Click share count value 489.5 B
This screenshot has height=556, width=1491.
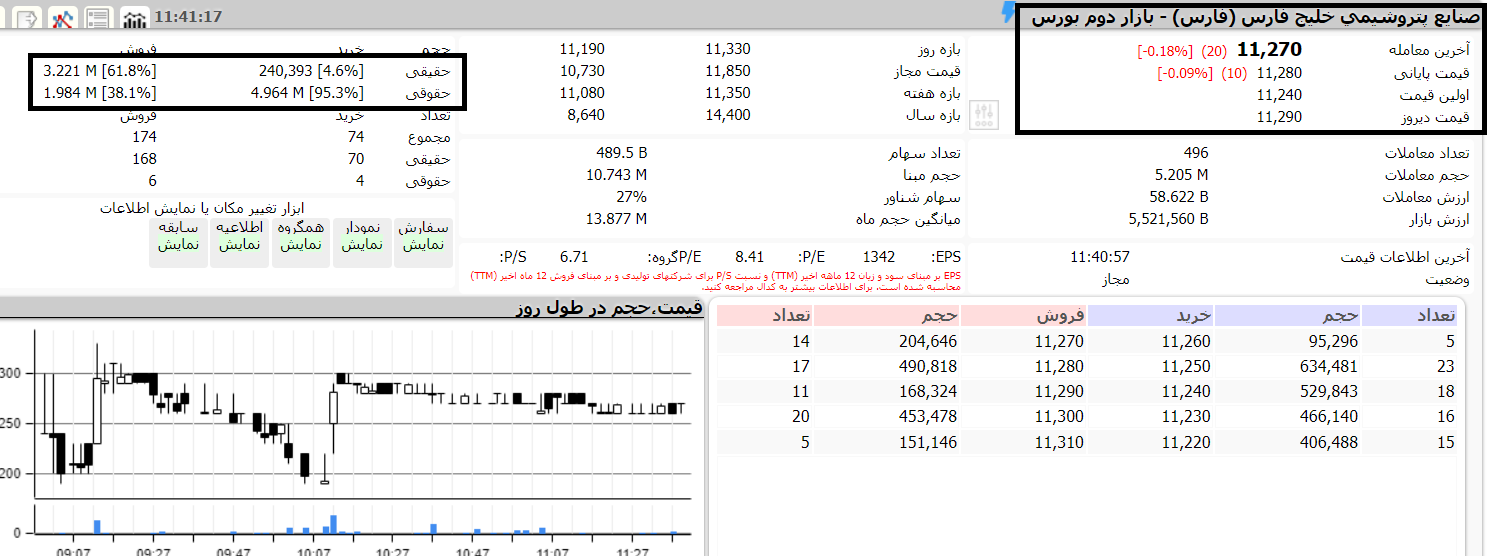click(x=621, y=153)
